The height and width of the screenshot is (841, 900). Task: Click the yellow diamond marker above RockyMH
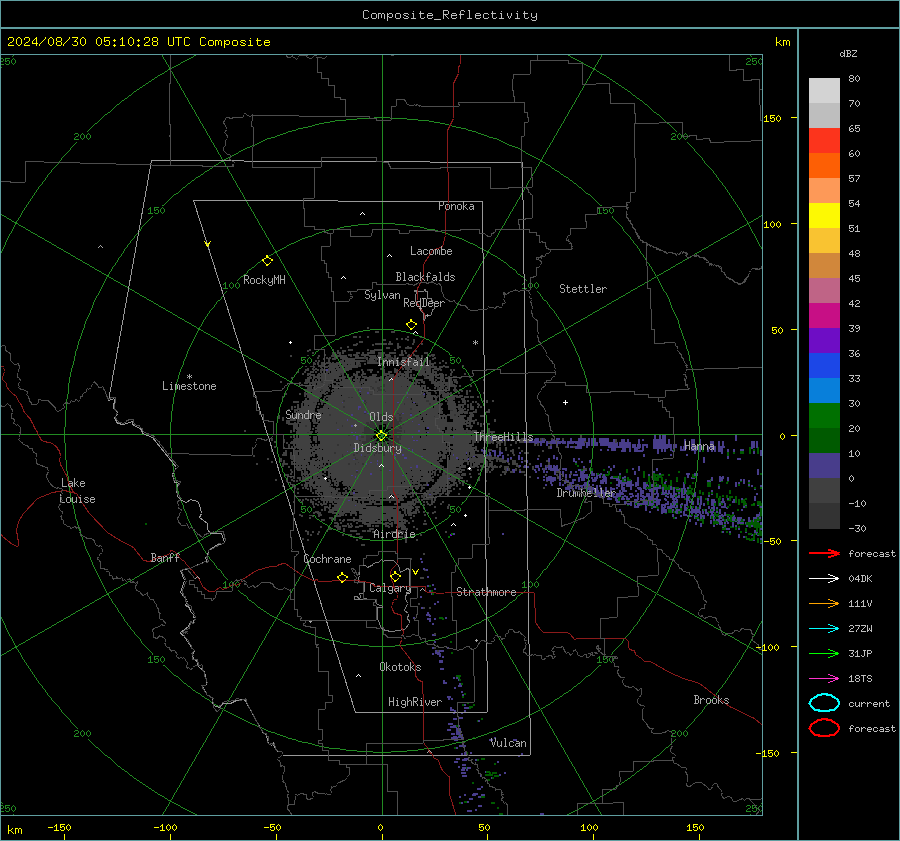pos(267,261)
